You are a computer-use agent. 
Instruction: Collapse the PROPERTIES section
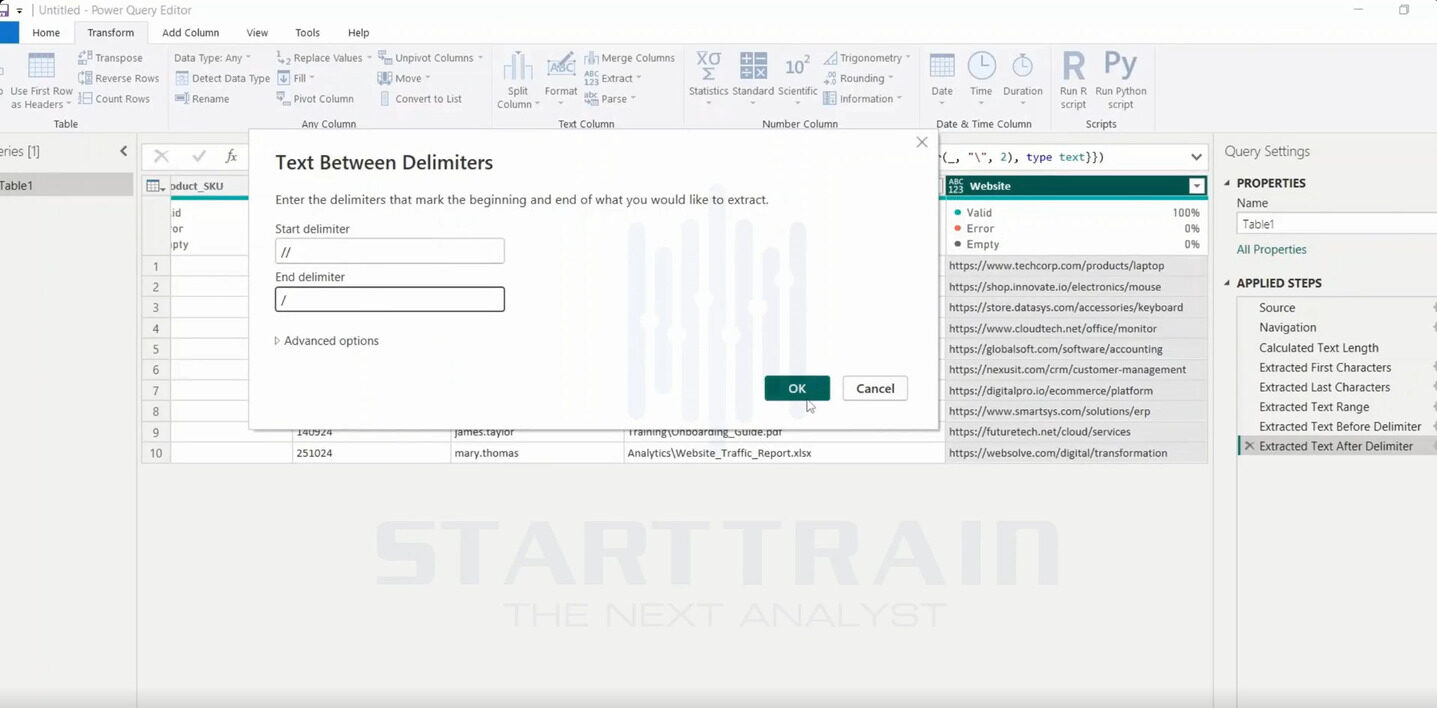[1229, 183]
